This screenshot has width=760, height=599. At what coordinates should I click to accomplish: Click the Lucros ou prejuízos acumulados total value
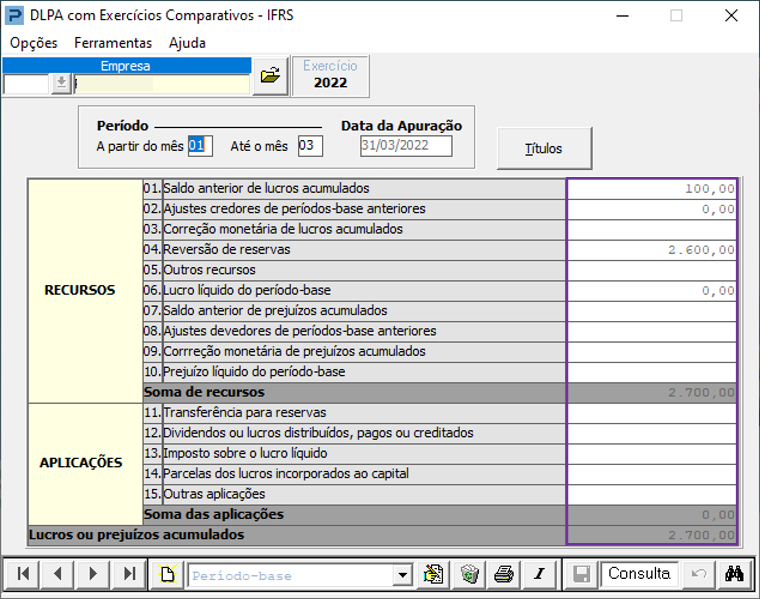point(652,535)
